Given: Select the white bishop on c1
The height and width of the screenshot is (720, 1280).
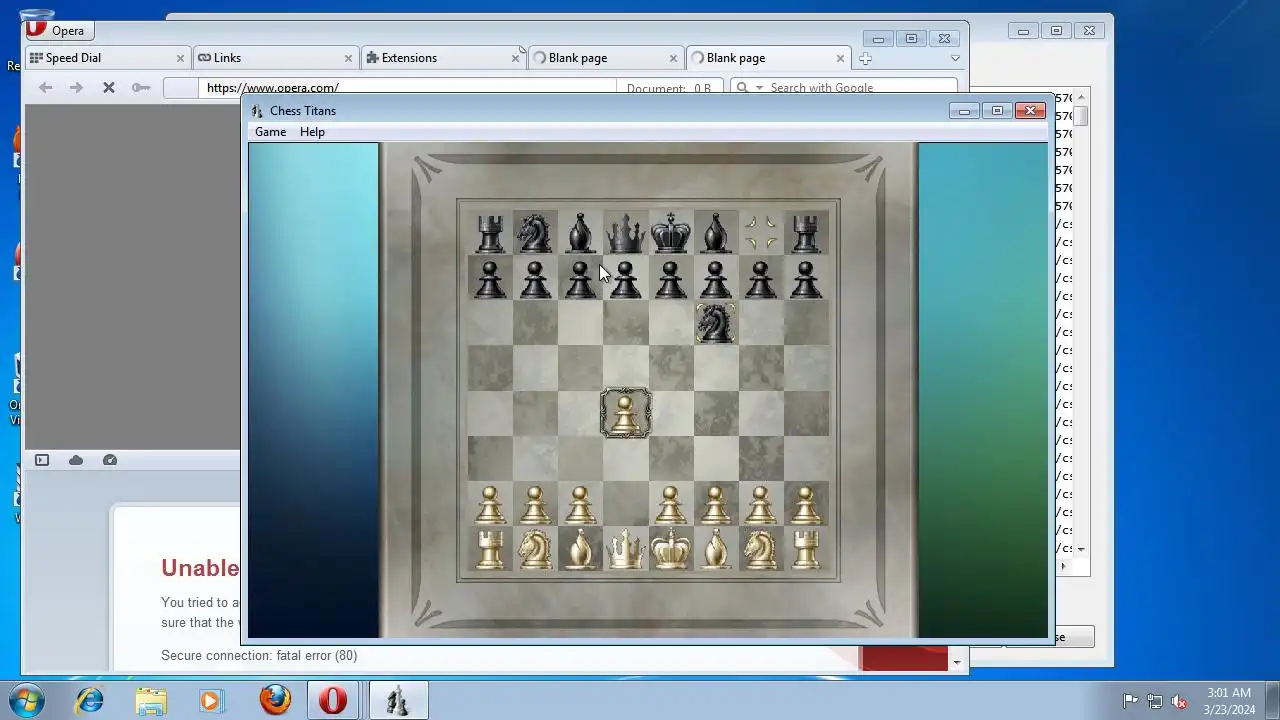Looking at the screenshot, I should tap(580, 550).
